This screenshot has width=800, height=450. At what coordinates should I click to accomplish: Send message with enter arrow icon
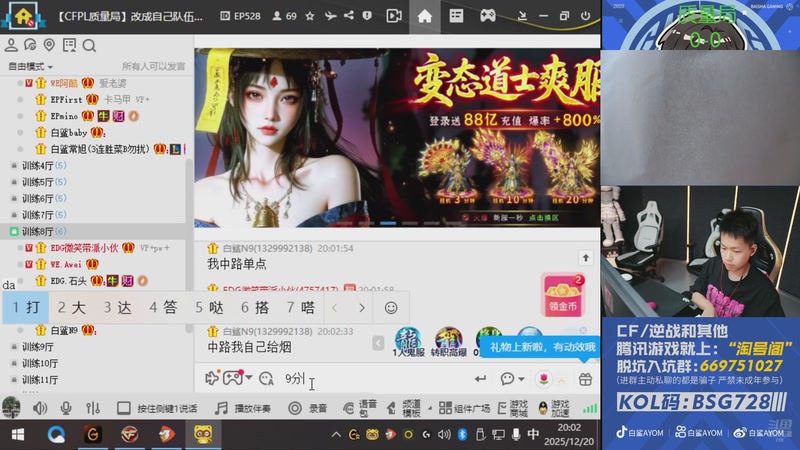point(480,379)
